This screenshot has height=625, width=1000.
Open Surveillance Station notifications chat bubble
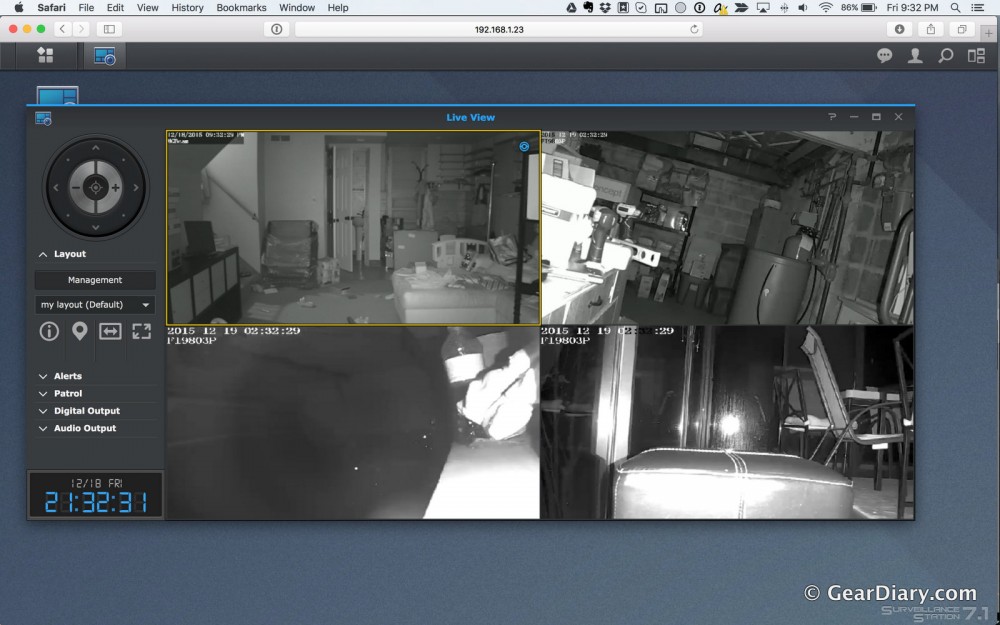pos(884,56)
